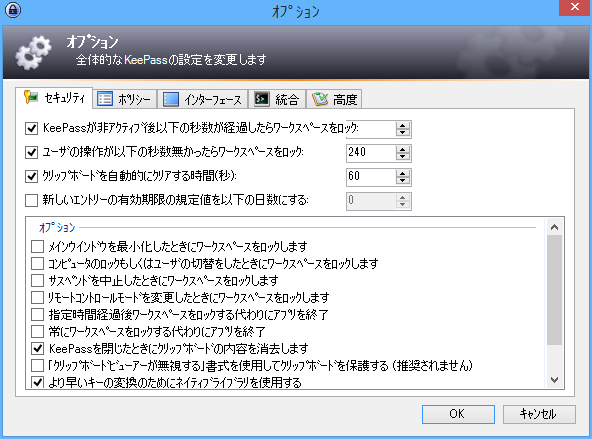Uncheck the lock after KeePass inactivity checkbox
This screenshot has height=439, width=592.
click(x=31, y=128)
